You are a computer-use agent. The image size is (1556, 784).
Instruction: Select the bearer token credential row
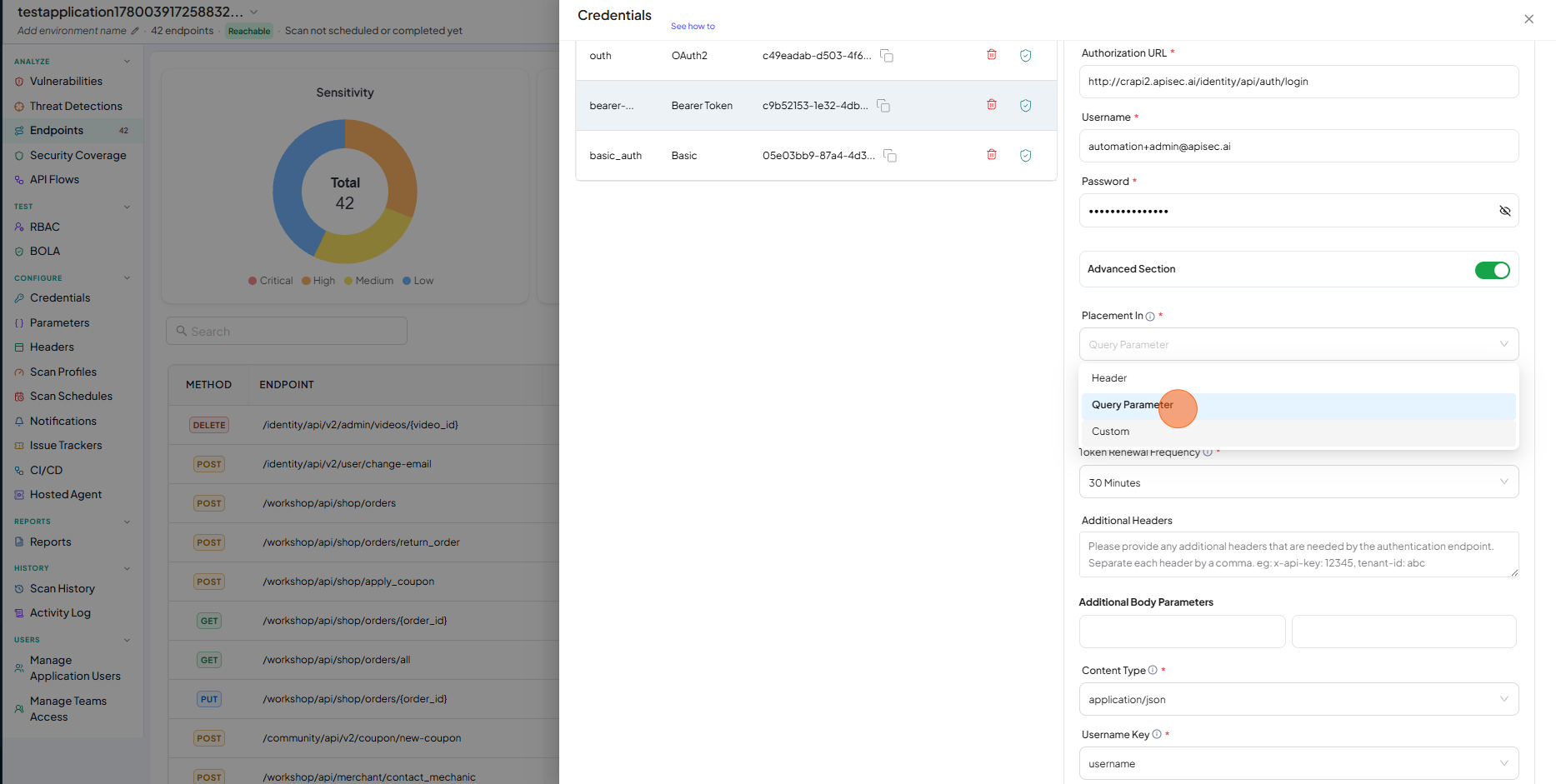pyautogui.click(x=816, y=106)
